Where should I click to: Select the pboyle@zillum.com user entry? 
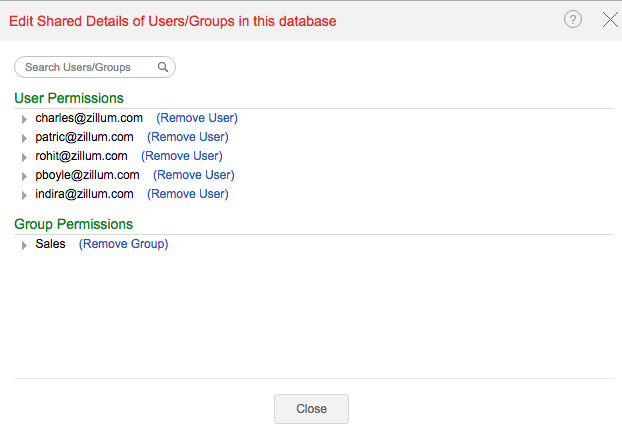point(87,175)
